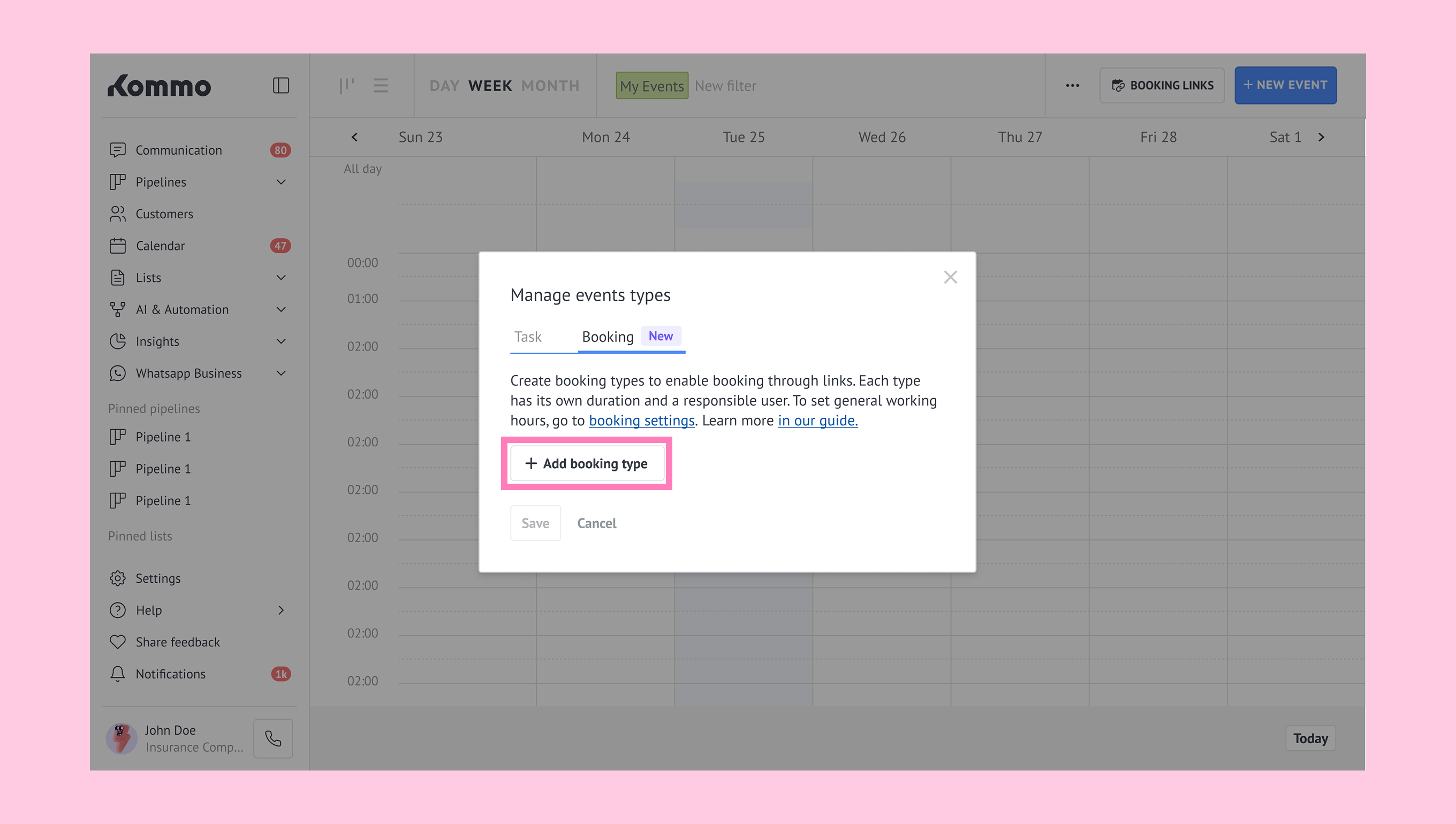The height and width of the screenshot is (824, 1456).
Task: Click the My Events filter tag
Action: coord(651,86)
